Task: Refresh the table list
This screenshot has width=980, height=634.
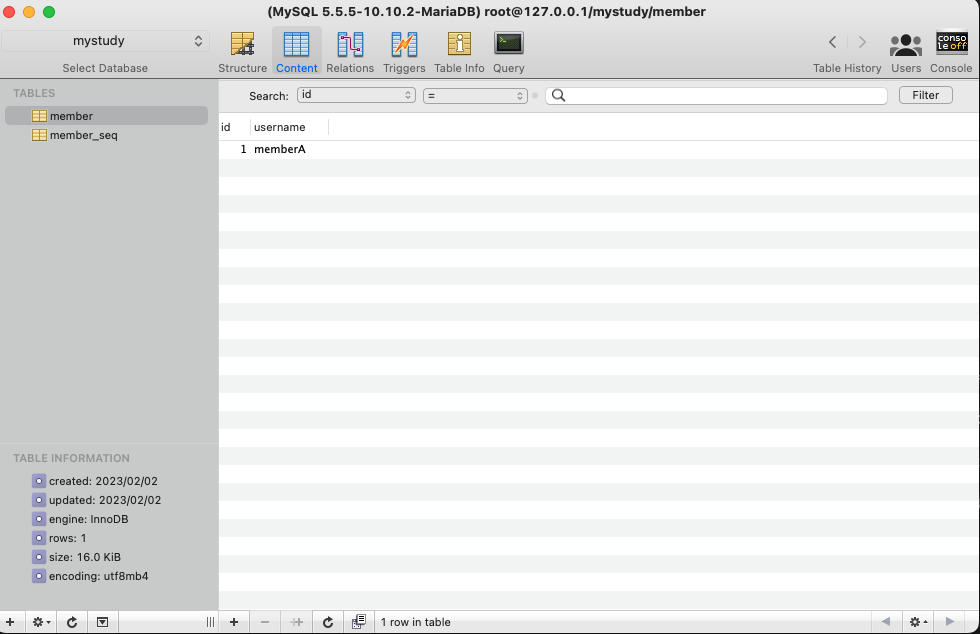Action: point(72,622)
